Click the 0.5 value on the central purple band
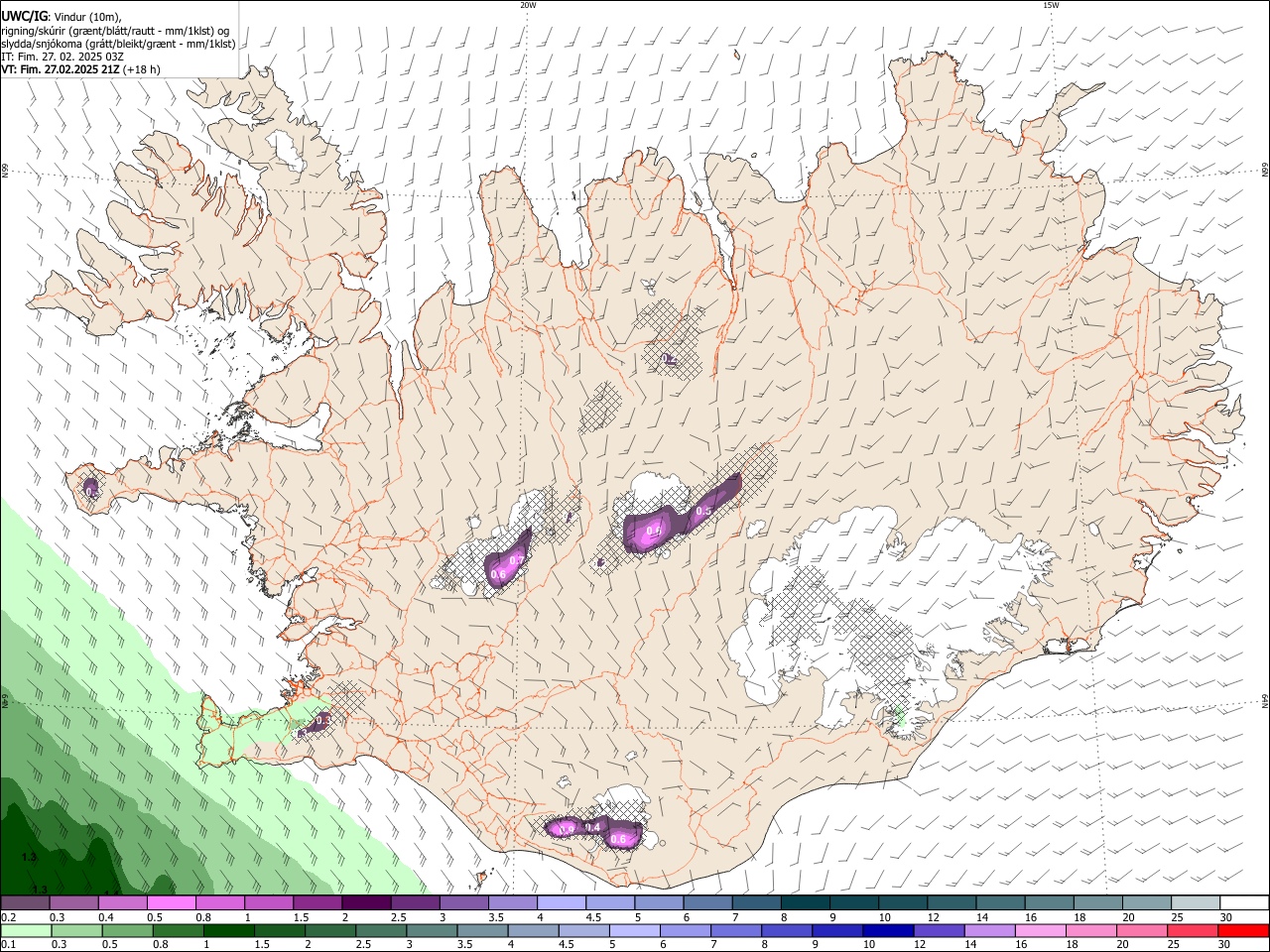Screen dimensions: 1270x952 click(703, 511)
